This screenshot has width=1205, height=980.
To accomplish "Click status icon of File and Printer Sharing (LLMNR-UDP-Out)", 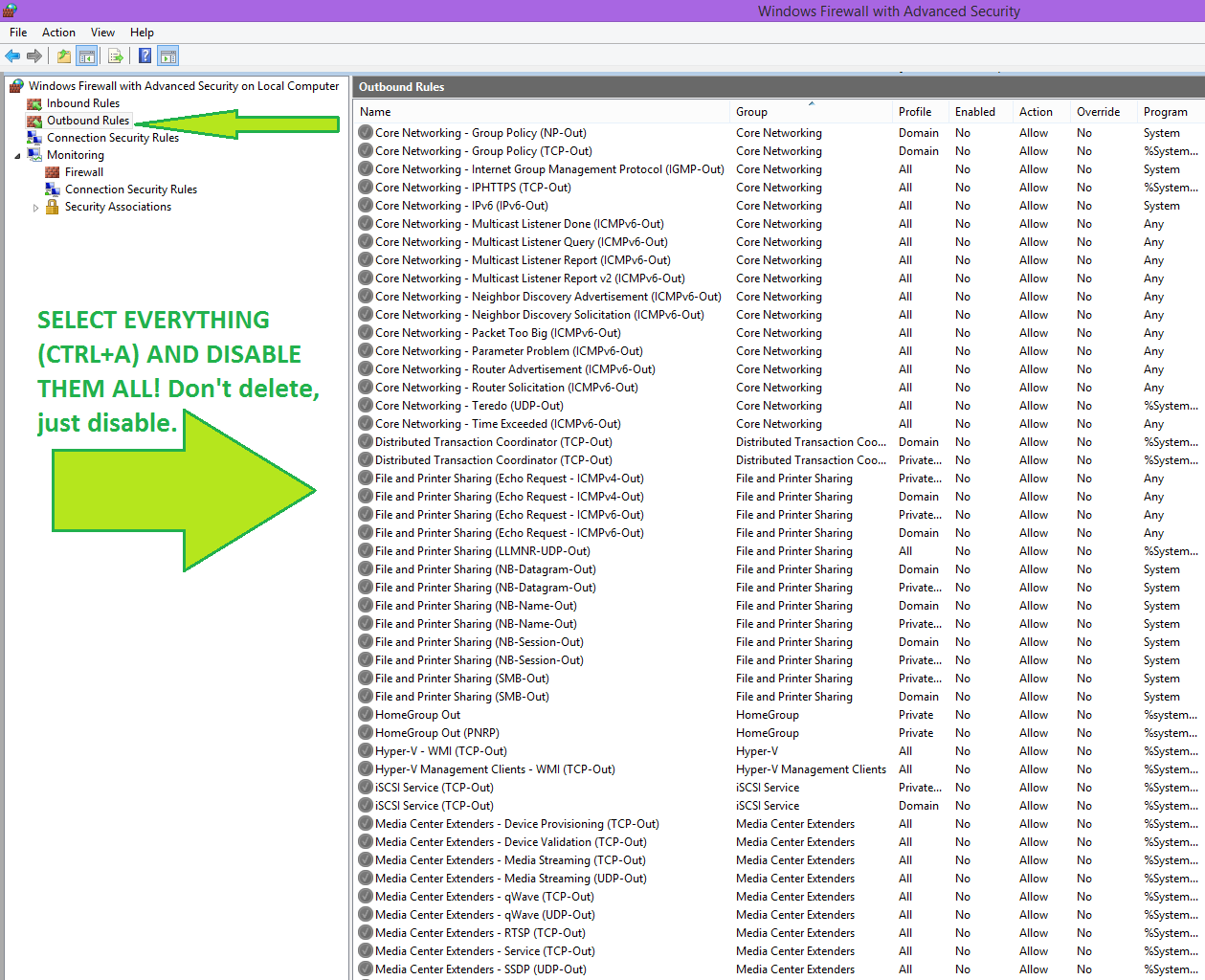I will tap(366, 551).
